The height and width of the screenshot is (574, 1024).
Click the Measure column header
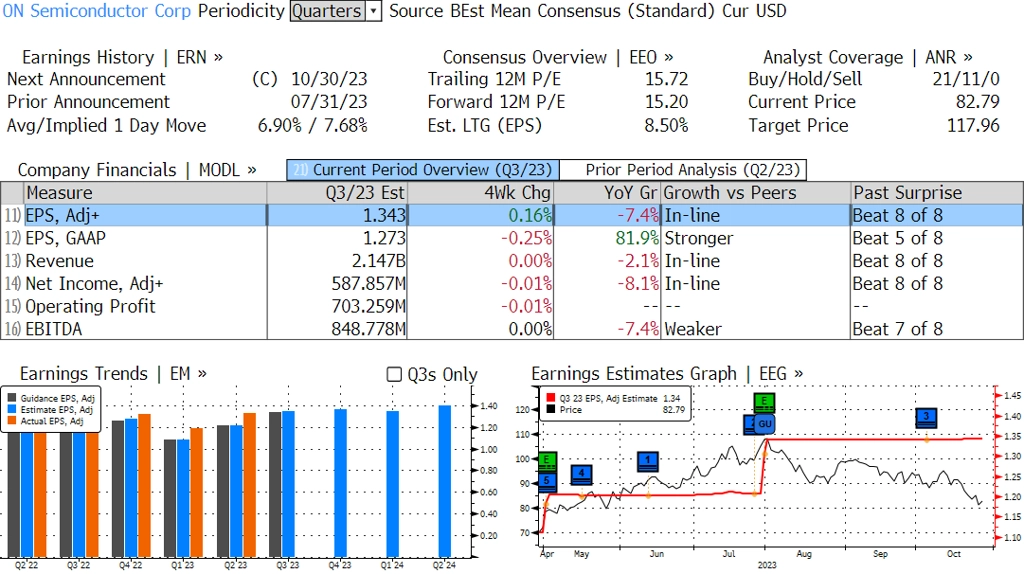[x=145, y=193]
